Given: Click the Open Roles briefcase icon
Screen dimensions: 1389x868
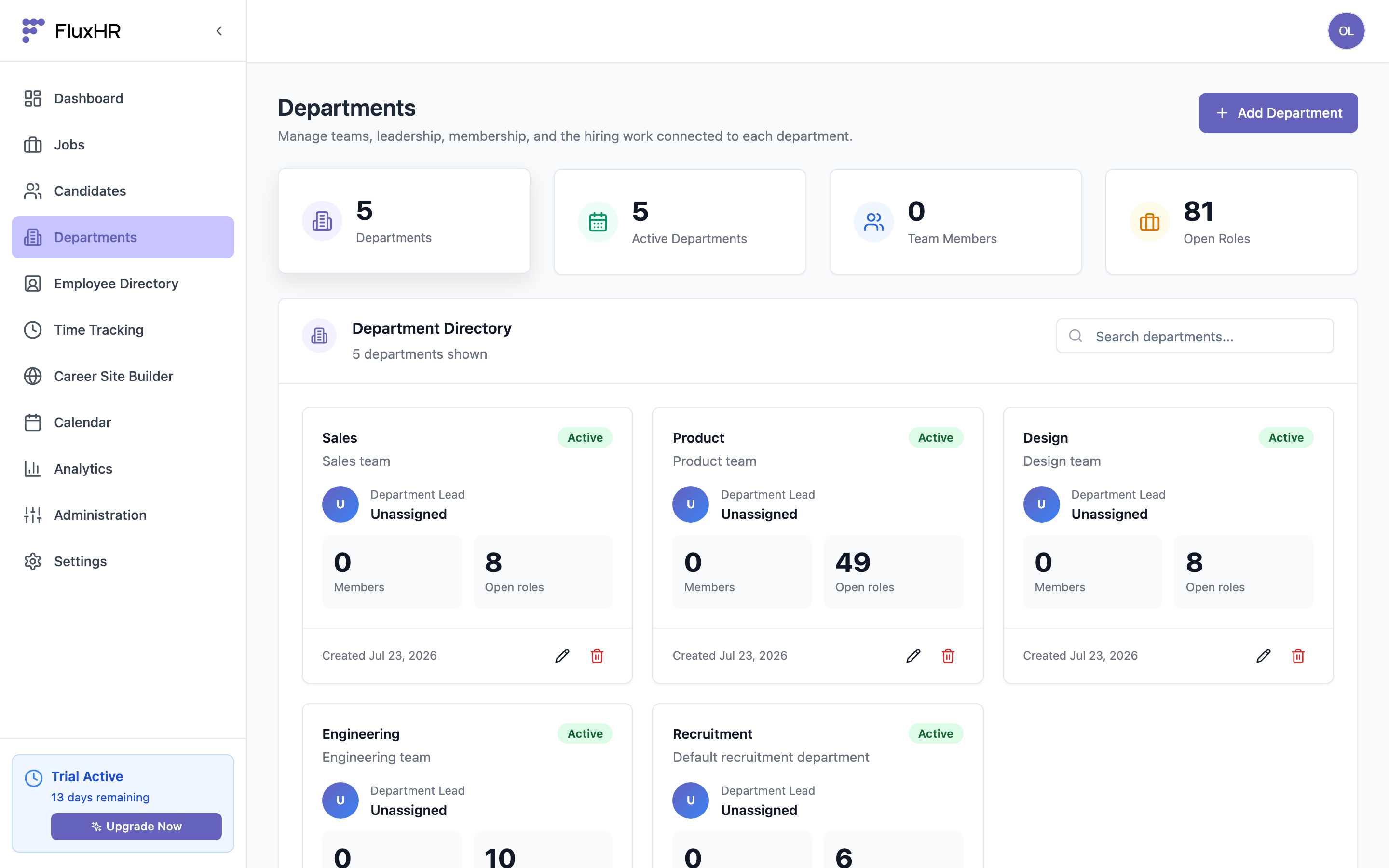Looking at the screenshot, I should (1149, 222).
